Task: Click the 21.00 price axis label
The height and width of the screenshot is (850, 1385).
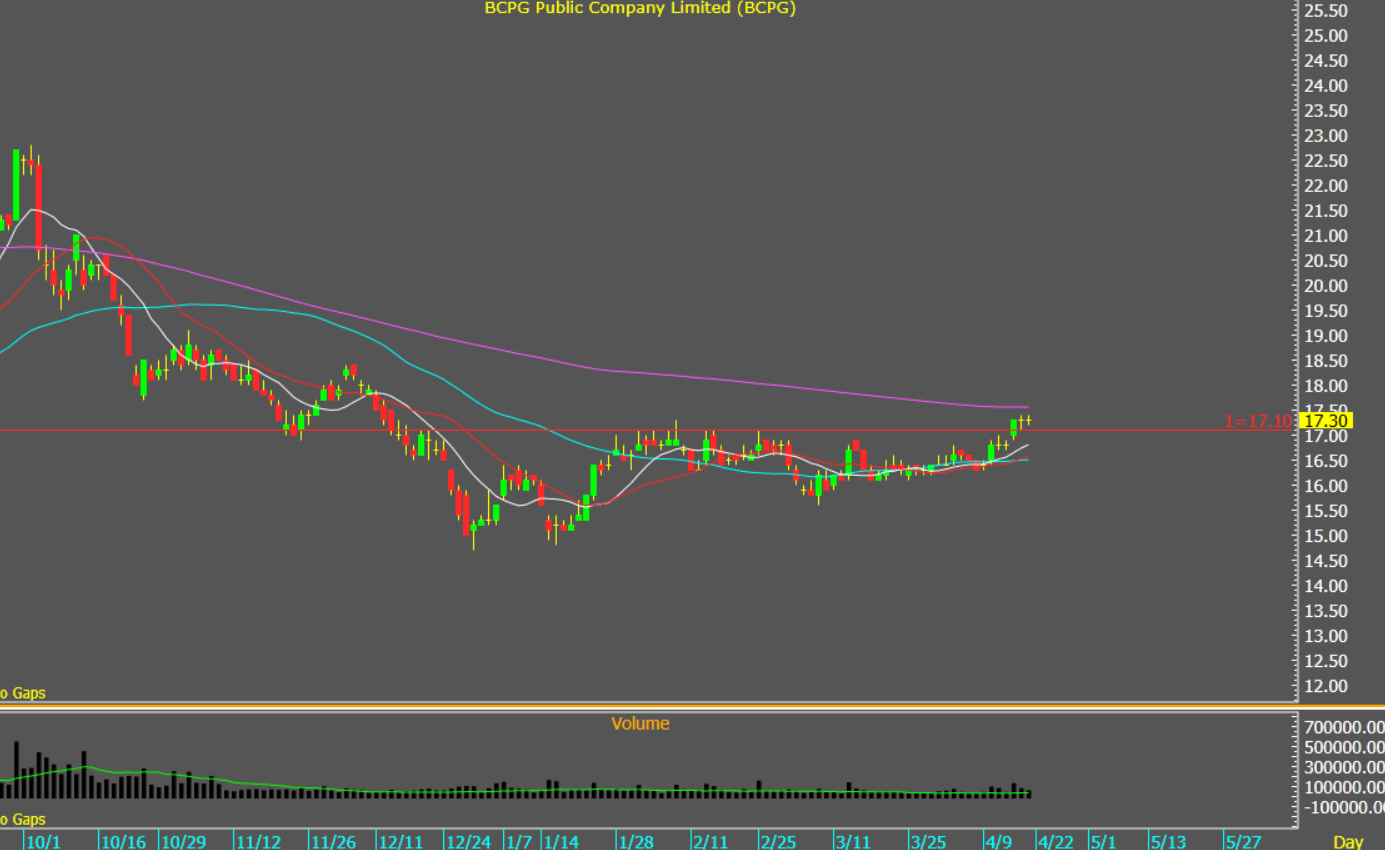Action: (1324, 236)
